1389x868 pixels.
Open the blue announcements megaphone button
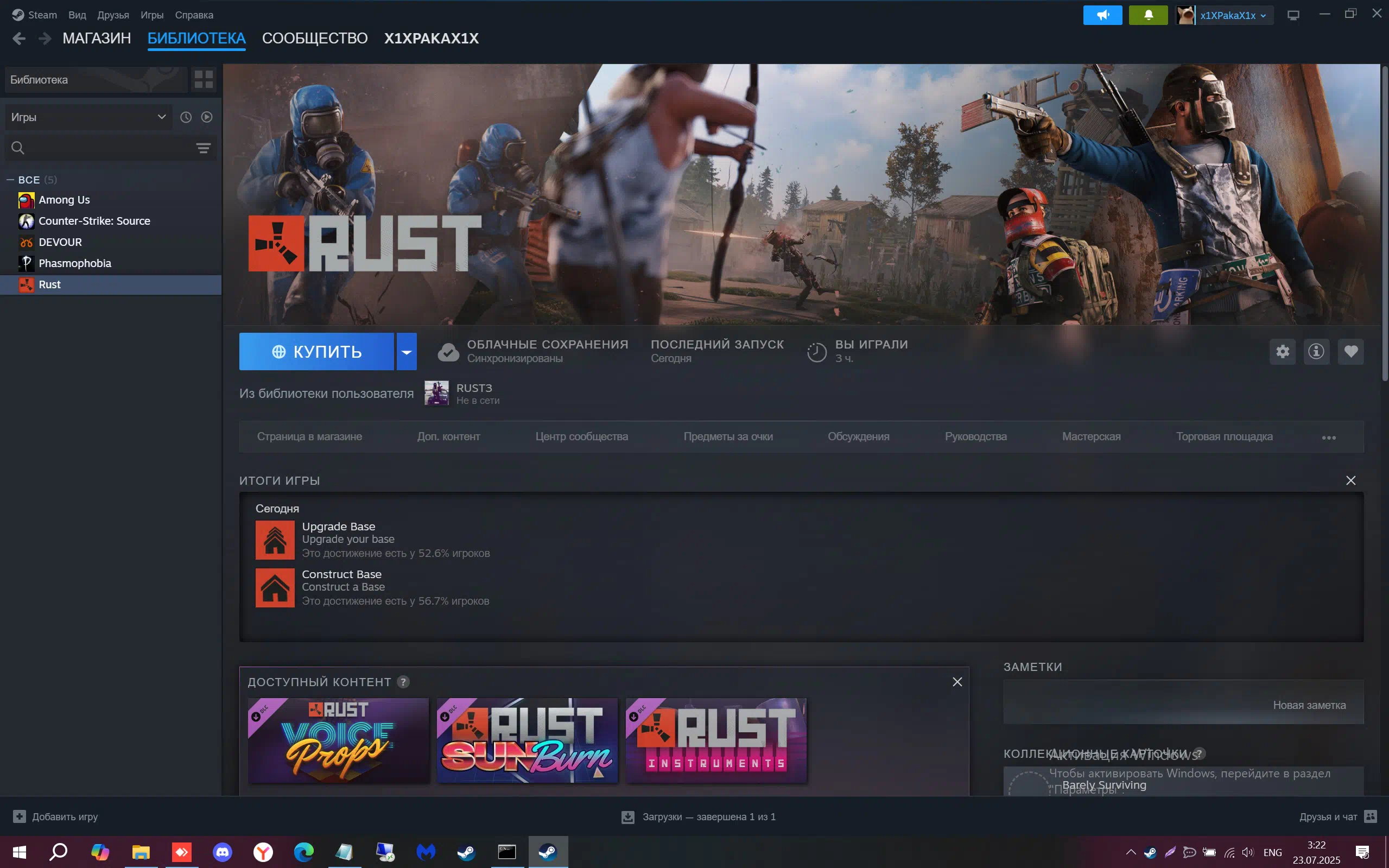(1102, 15)
